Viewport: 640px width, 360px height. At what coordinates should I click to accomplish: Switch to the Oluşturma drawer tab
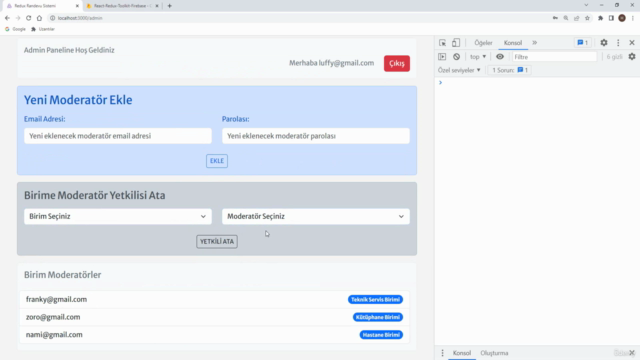494,353
